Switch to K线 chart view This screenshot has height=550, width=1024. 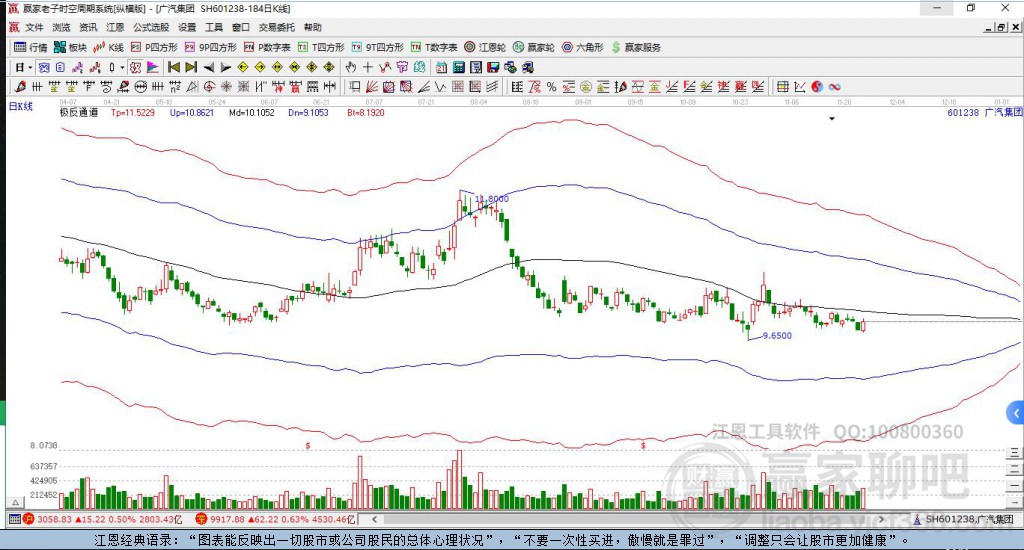click(x=108, y=48)
